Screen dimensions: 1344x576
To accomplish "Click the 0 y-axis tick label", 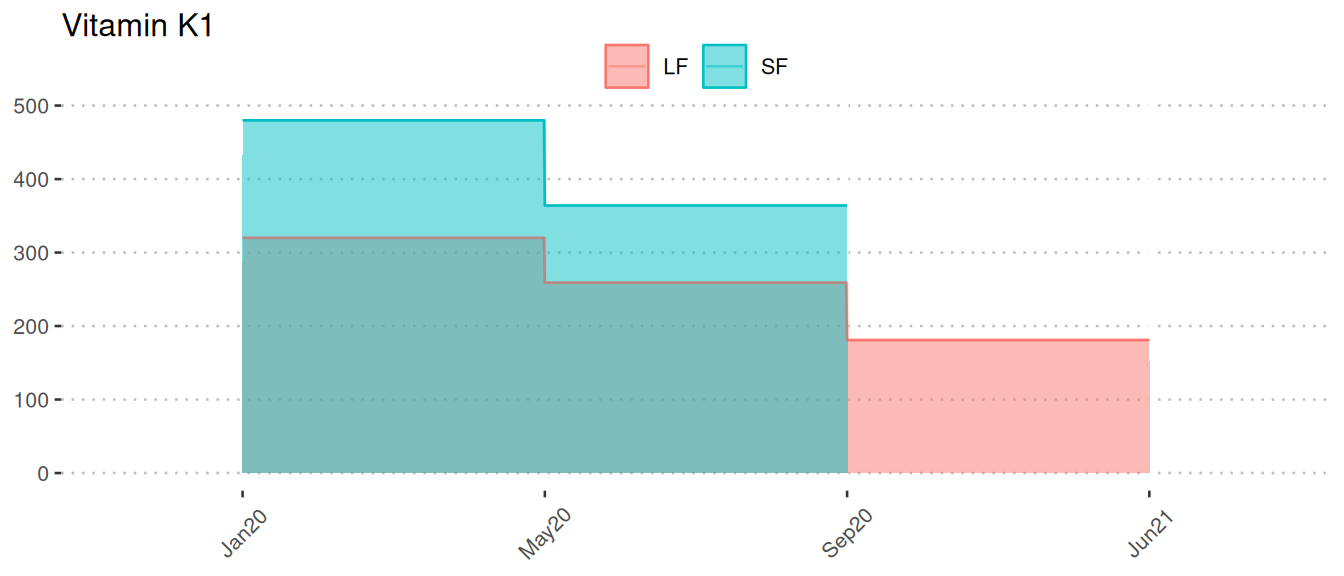I will point(43,473).
